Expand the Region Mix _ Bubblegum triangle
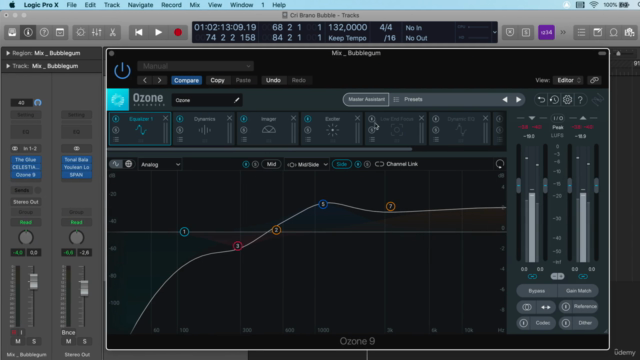 point(8,53)
